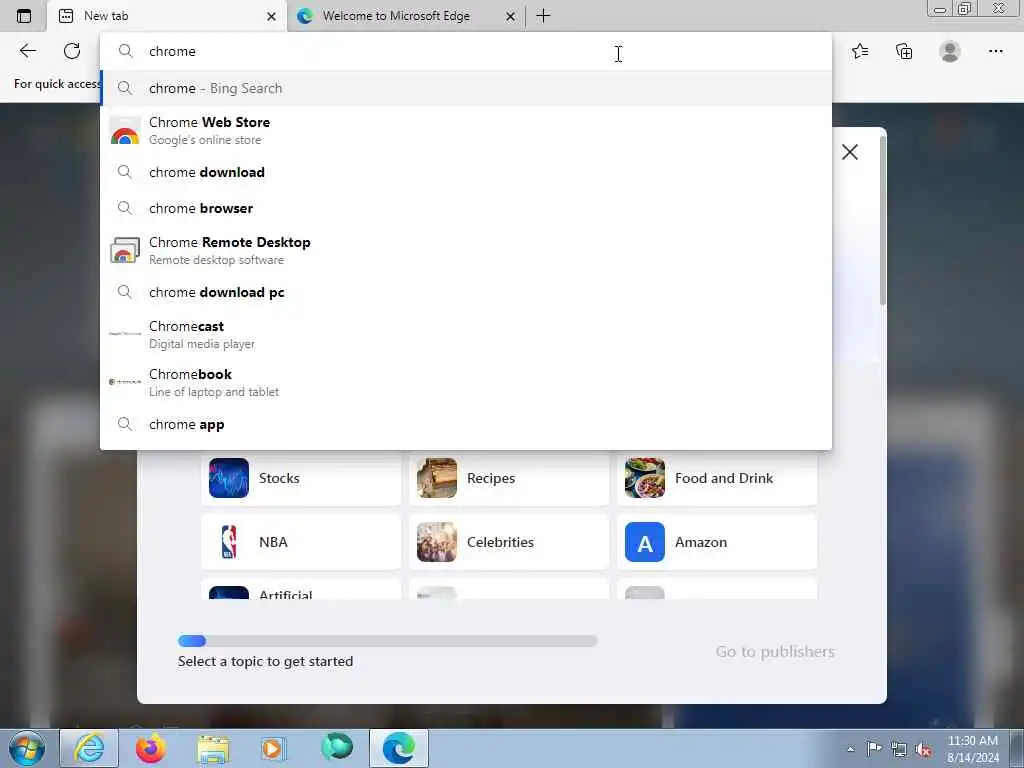Open the Collections icon
Image resolution: width=1024 pixels, height=768 pixels.
coord(904,51)
